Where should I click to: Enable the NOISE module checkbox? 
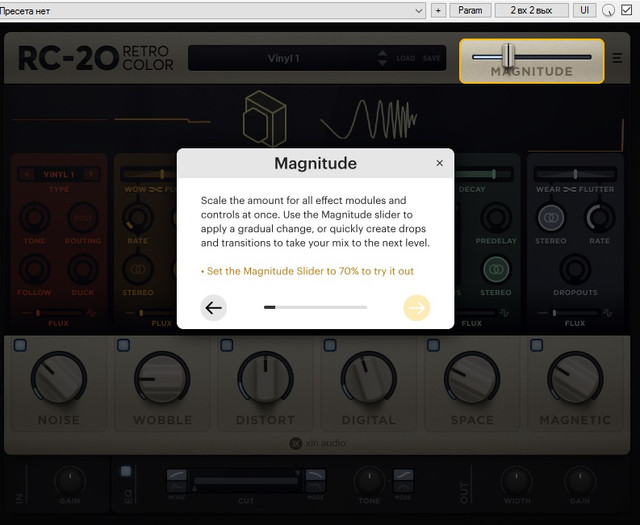pos(20,345)
